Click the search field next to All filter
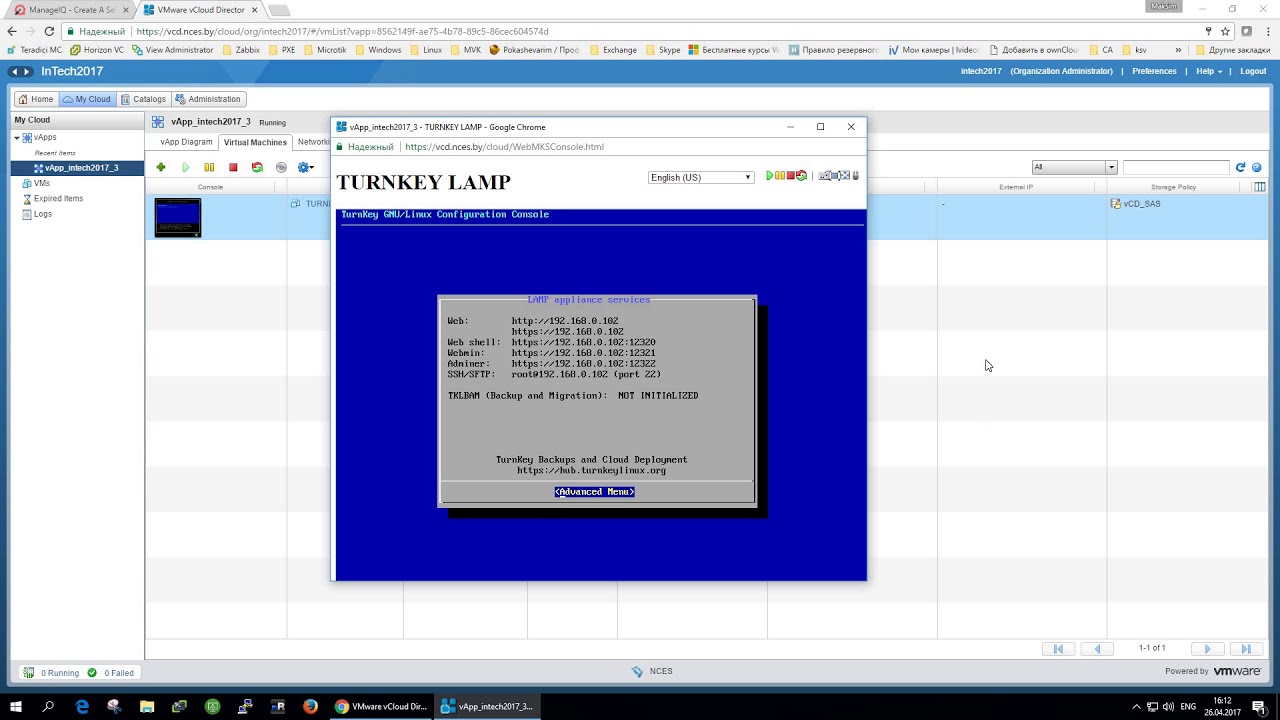Viewport: 1280px width, 720px height. (1176, 167)
